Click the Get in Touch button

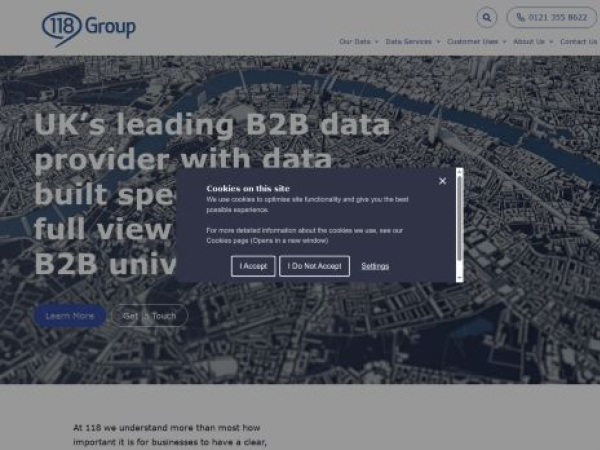pyautogui.click(x=149, y=316)
